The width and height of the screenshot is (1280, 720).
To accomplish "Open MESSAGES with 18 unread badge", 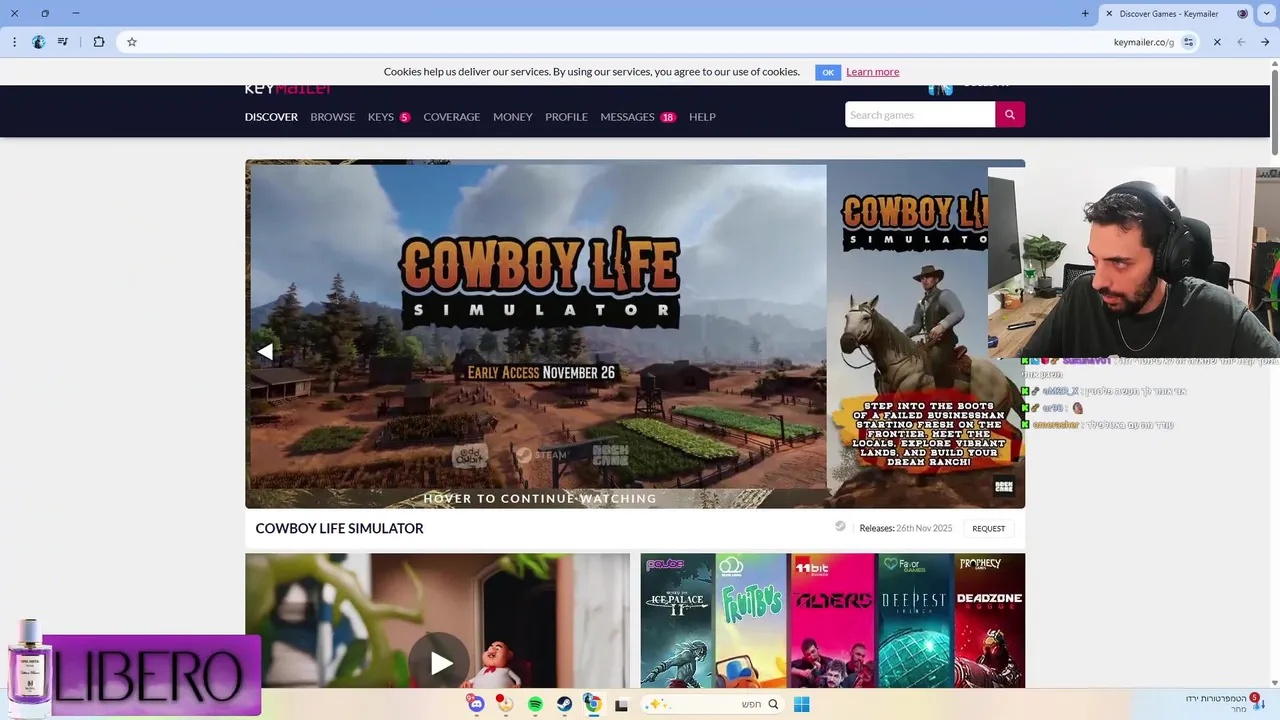I will (x=638, y=117).
